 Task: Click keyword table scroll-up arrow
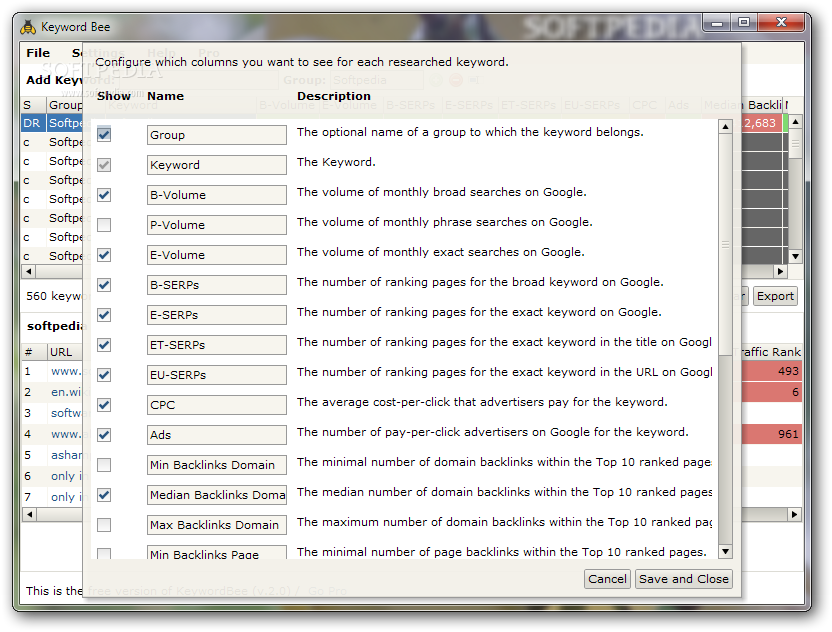[795, 122]
